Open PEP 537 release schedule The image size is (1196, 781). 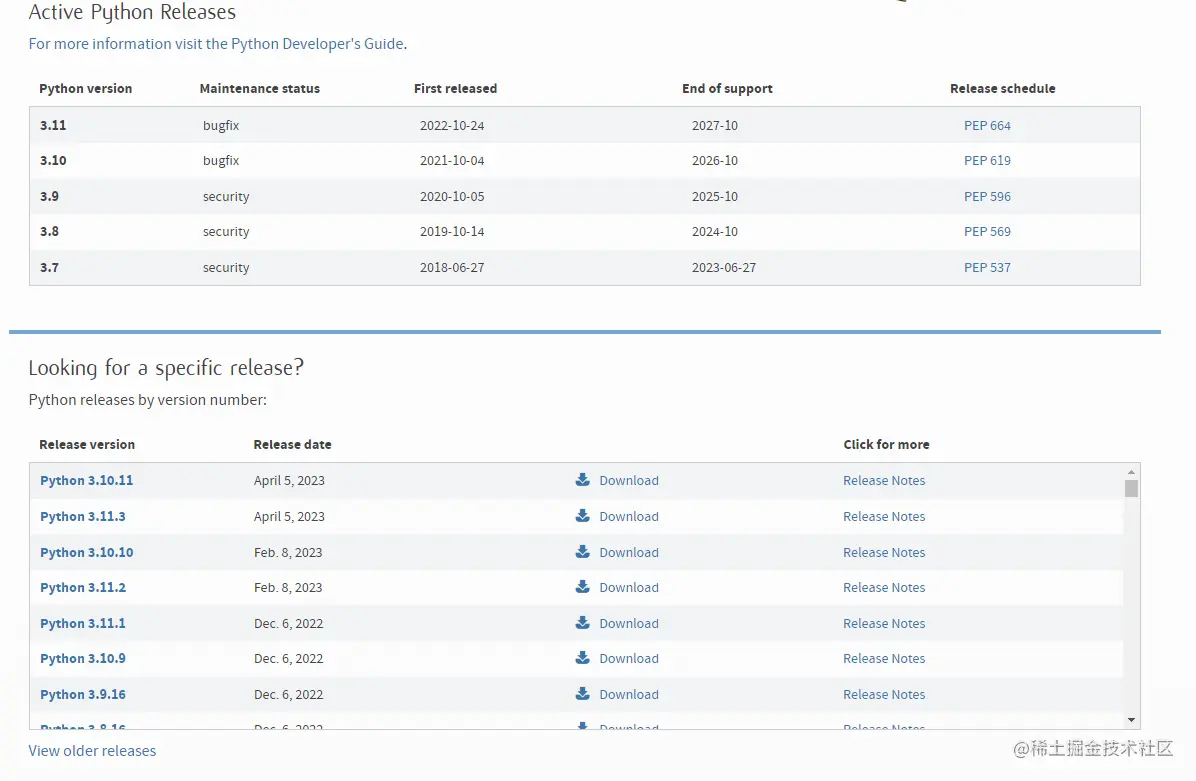tap(987, 267)
